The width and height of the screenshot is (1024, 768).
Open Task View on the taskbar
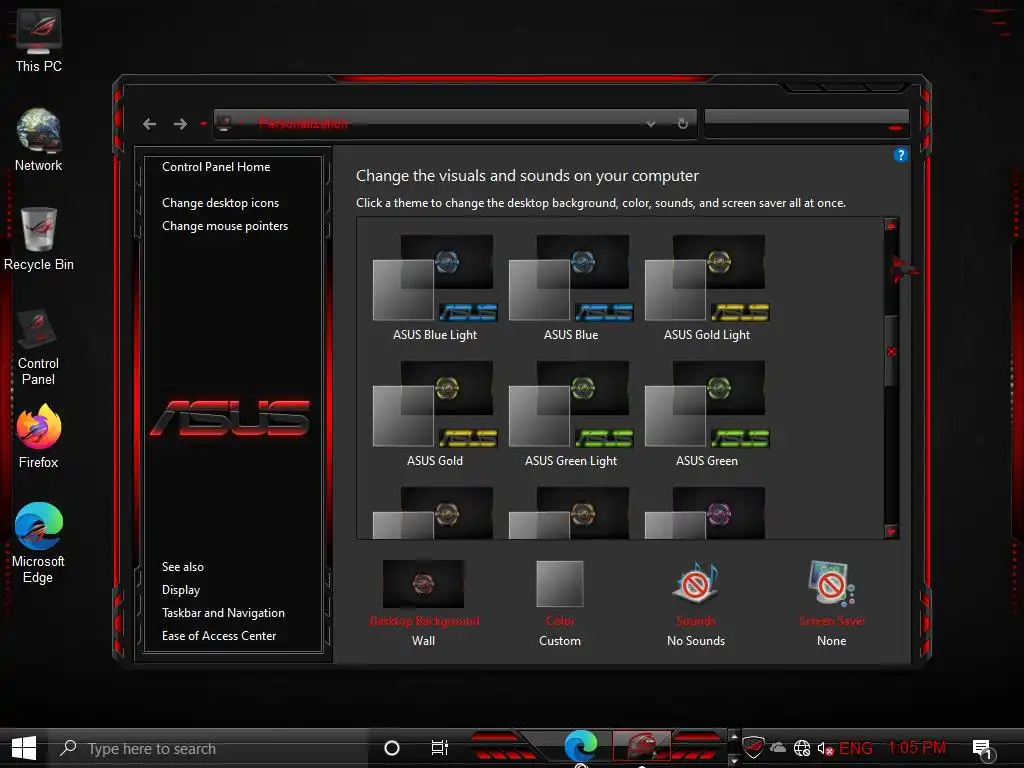440,748
